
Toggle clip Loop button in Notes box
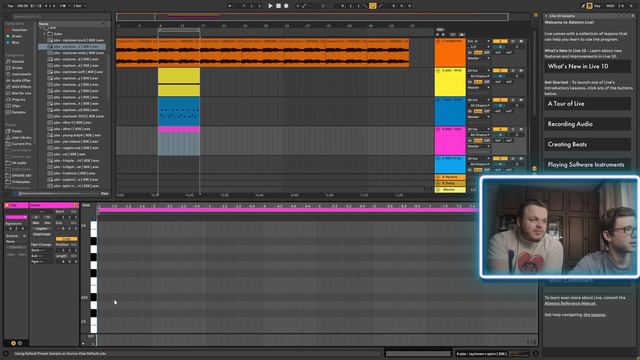click(x=67, y=239)
